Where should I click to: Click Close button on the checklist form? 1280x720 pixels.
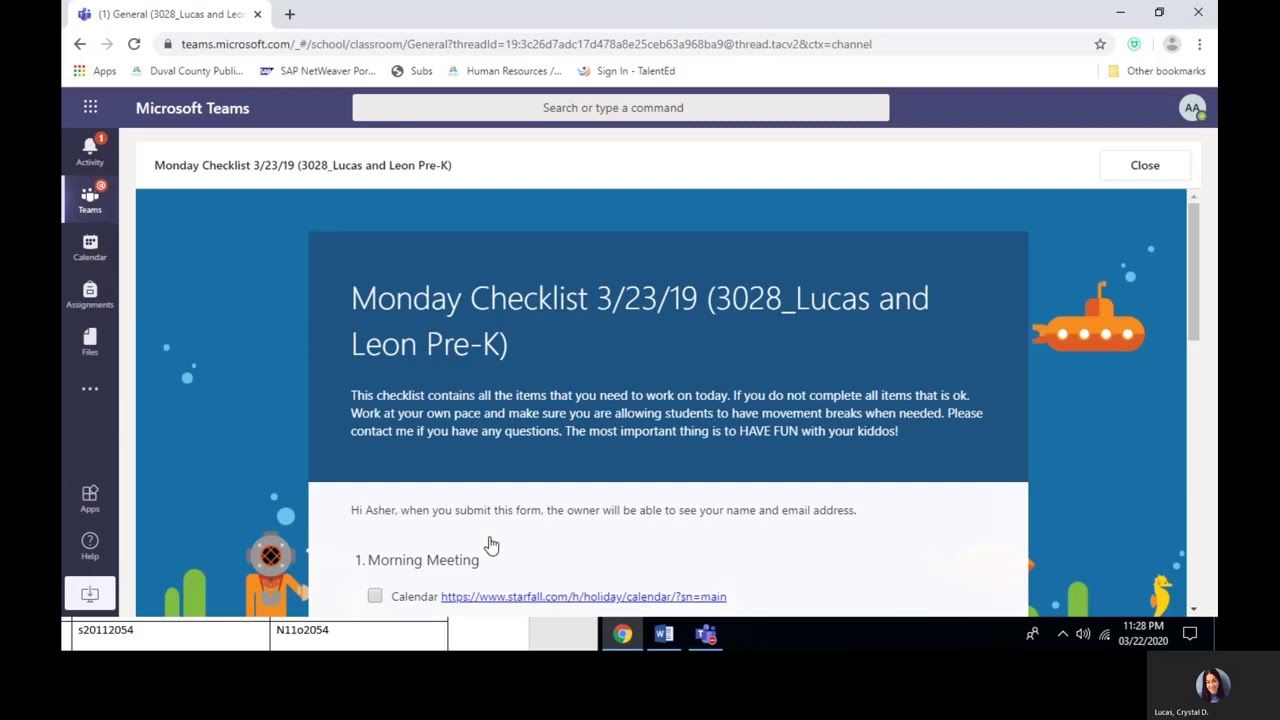click(x=1145, y=165)
